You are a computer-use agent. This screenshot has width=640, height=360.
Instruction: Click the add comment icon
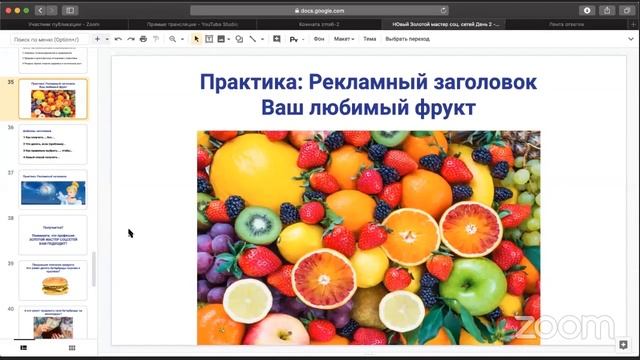click(x=277, y=39)
